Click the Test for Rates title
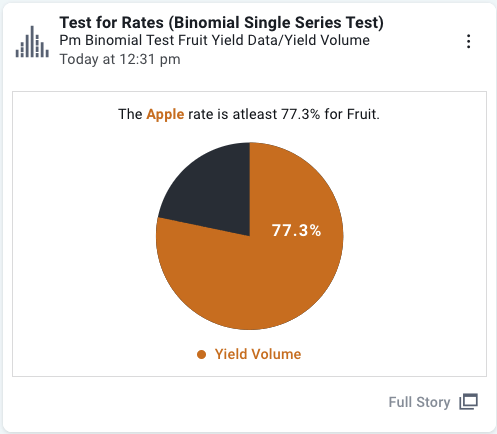The height and width of the screenshot is (434, 497). click(x=221, y=23)
